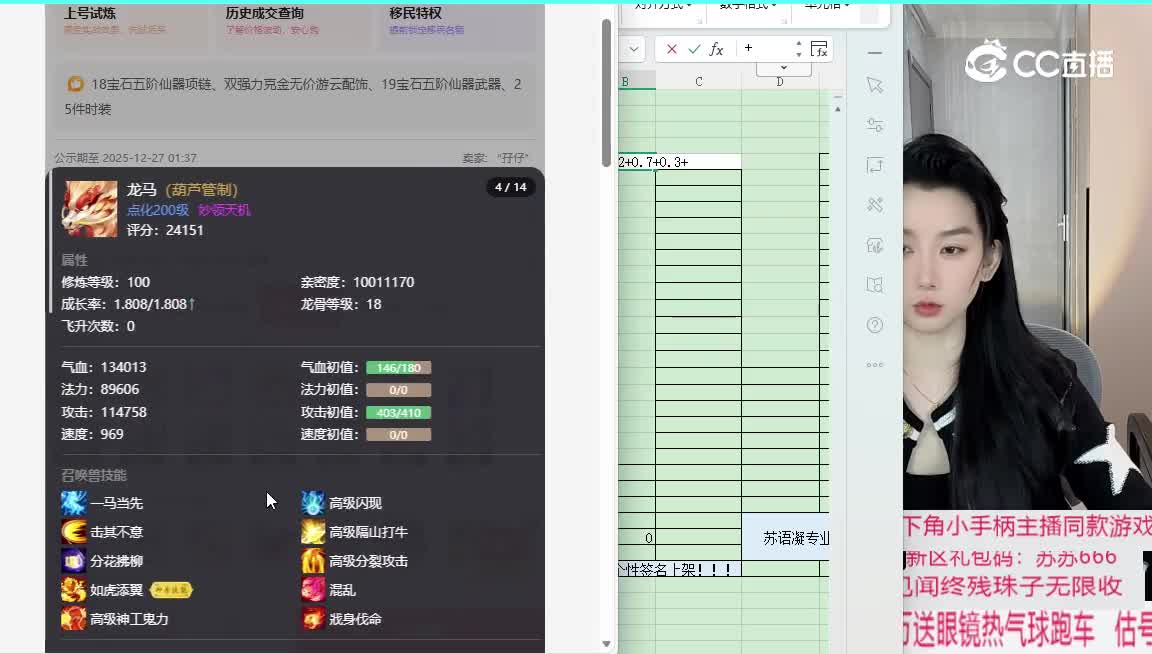
Task: Click the 龙骨等级: 18 value
Action: click(x=341, y=304)
